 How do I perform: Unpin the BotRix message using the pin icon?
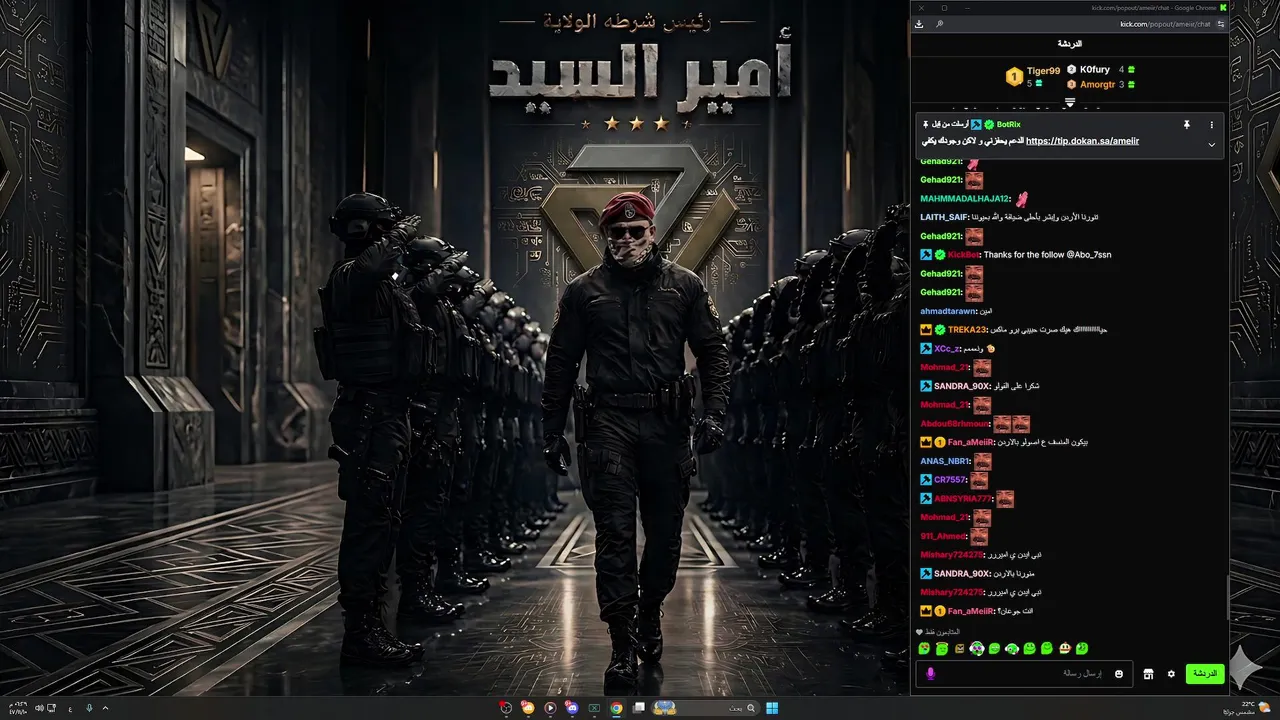pos(1187,125)
